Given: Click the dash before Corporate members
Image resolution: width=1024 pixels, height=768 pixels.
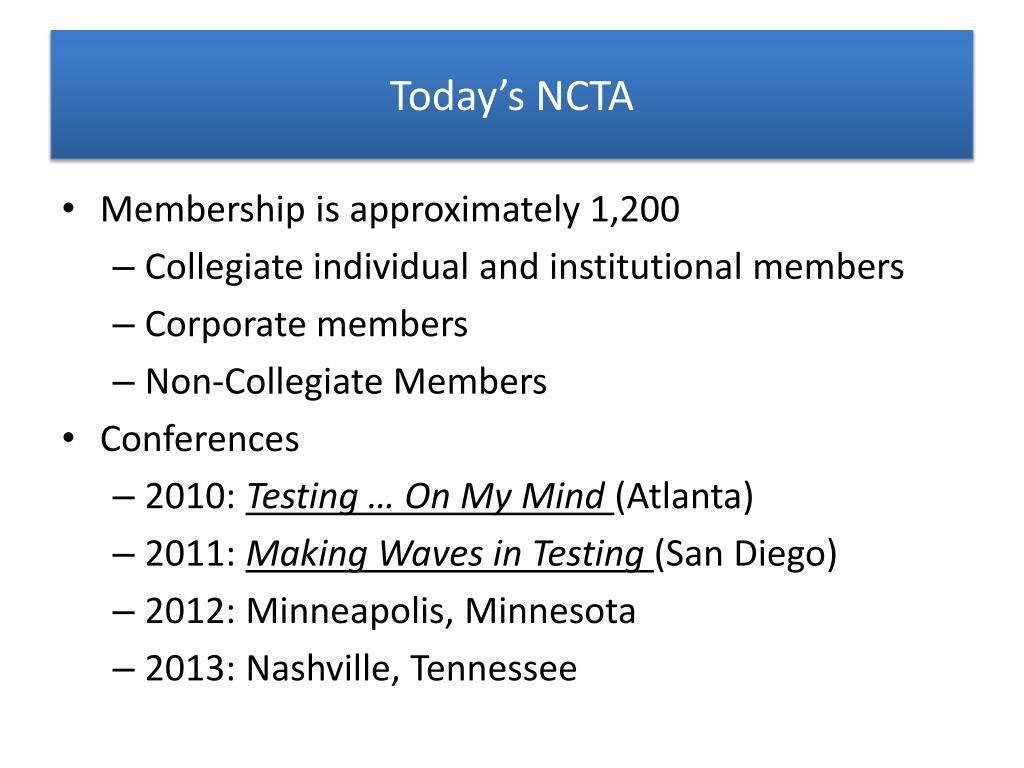Looking at the screenshot, I should click(x=123, y=325).
